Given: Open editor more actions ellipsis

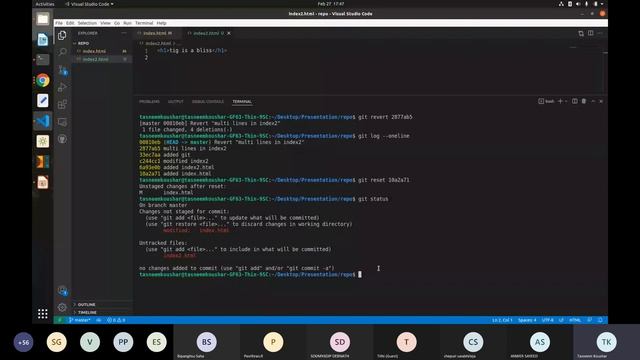Looking at the screenshot, I should (600, 33).
